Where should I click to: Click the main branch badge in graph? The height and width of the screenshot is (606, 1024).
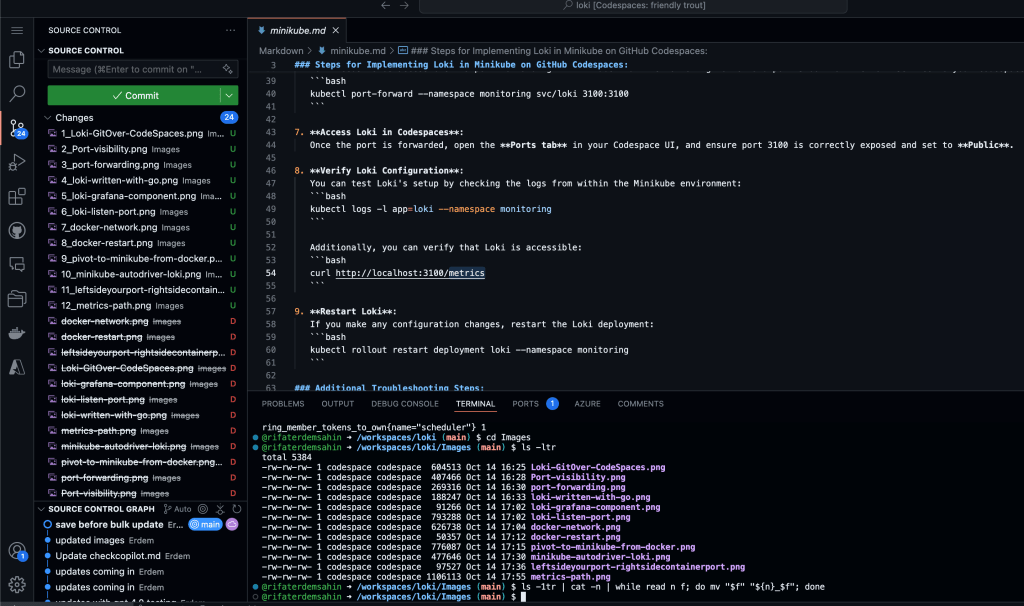(206, 524)
